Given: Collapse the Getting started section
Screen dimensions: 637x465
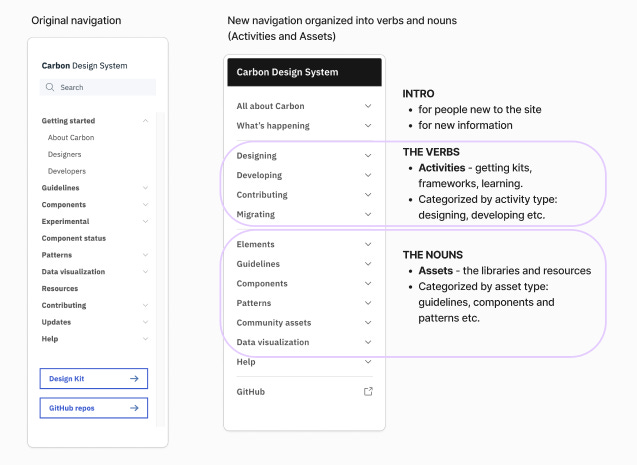Looking at the screenshot, I should (x=145, y=121).
